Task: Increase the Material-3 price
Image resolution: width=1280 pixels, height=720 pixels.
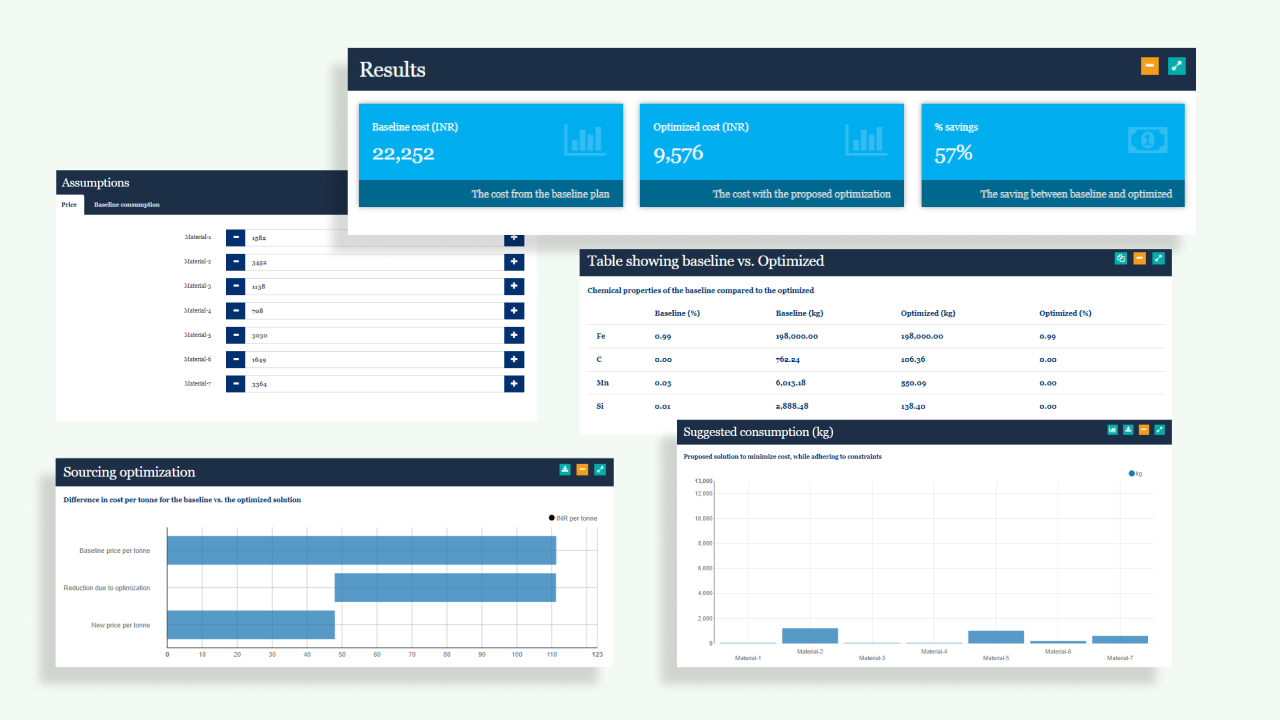Action: pyautogui.click(x=514, y=287)
